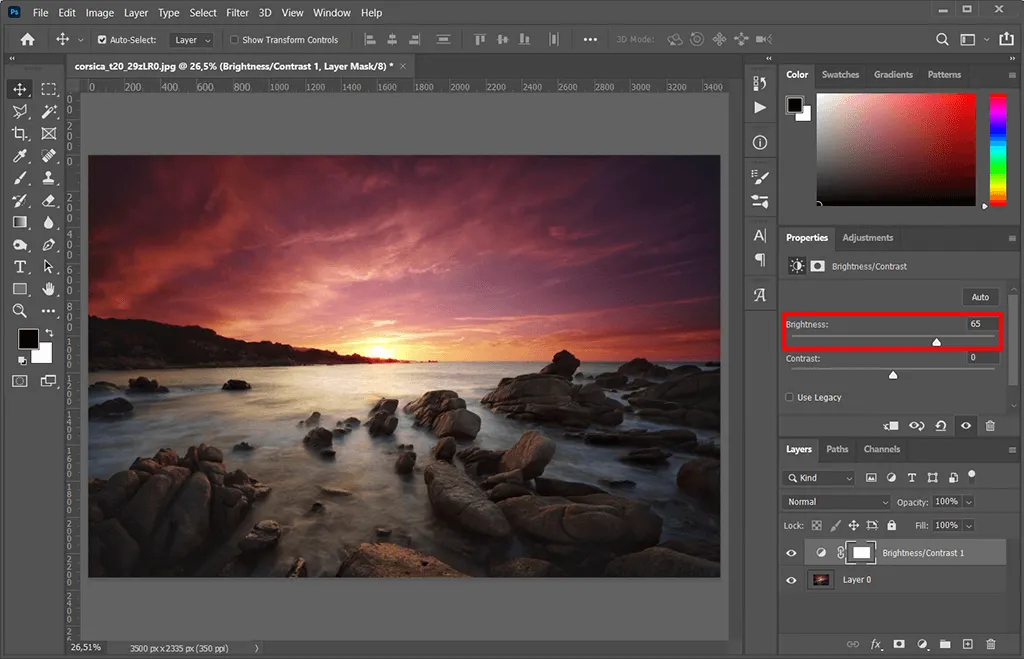Hide the Brightness/Contrast 1 adjustment layer
This screenshot has height=659, width=1024.
791,552
